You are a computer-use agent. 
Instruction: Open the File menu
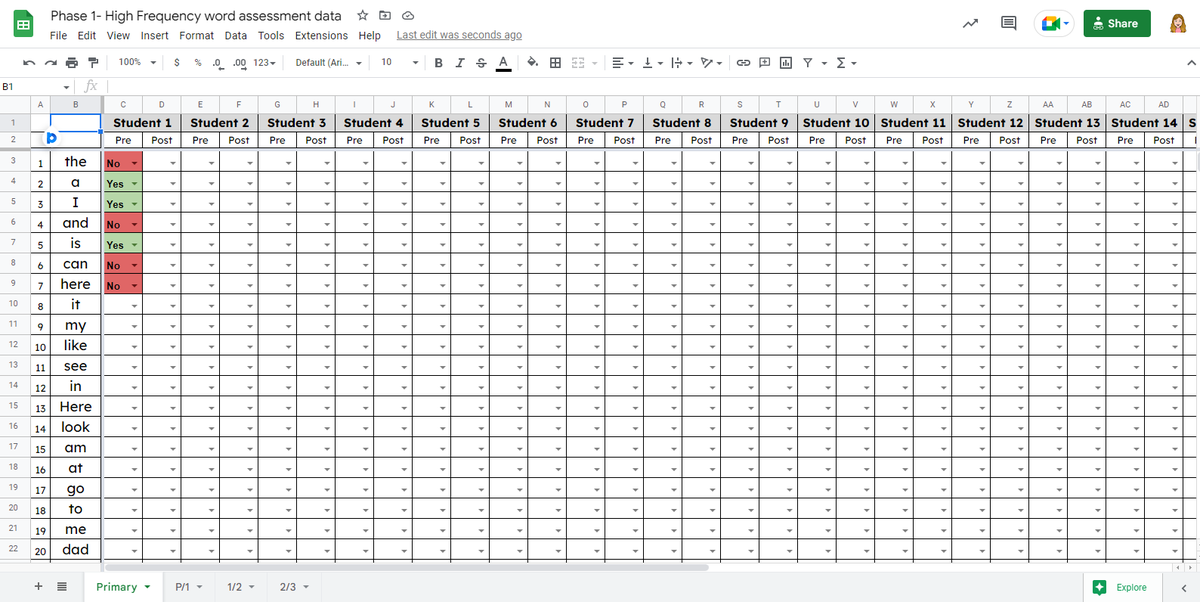click(58, 35)
